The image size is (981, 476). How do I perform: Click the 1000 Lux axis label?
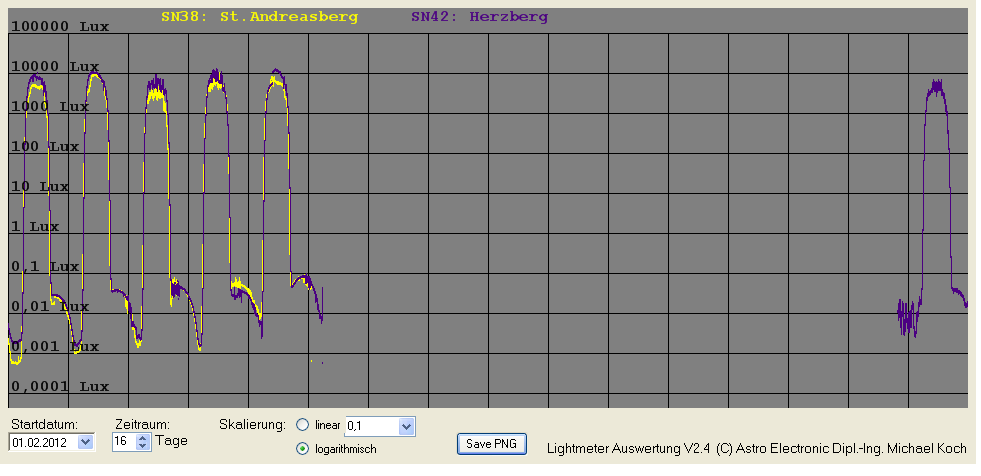tap(50, 106)
